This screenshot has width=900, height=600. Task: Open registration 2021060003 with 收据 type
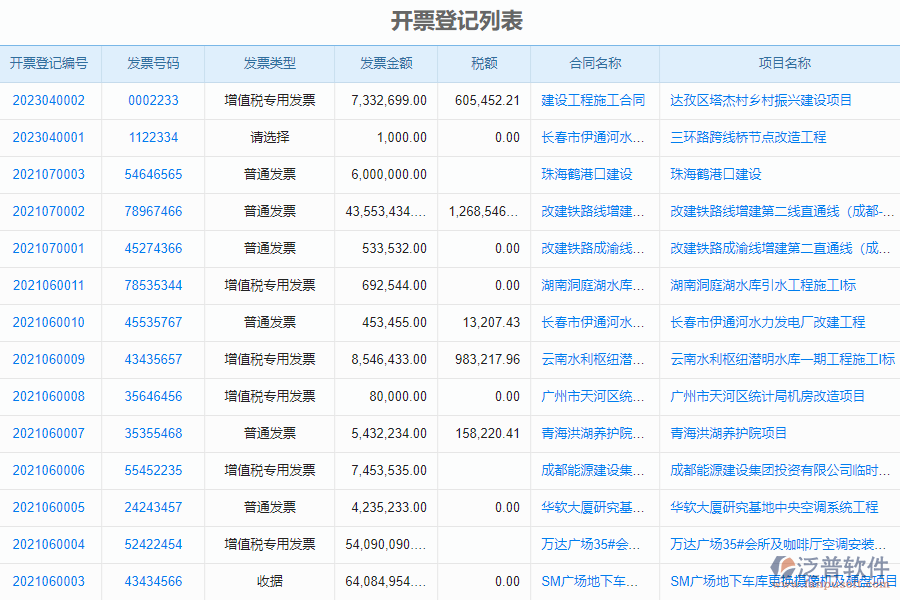(51, 581)
